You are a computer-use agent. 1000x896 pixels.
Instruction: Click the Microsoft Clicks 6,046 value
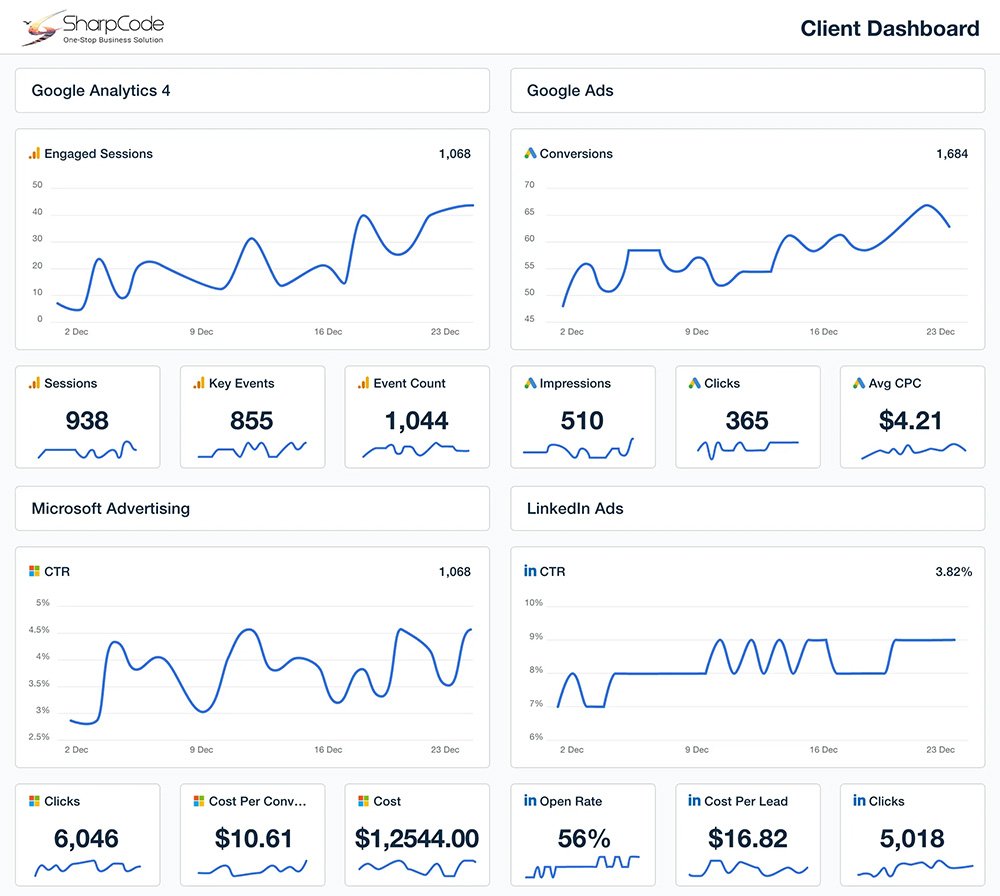pyautogui.click(x=87, y=838)
